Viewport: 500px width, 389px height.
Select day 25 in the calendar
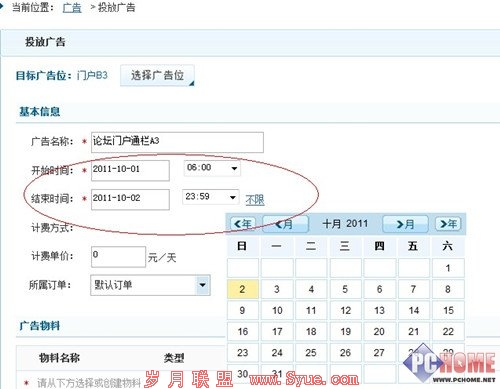tap(311, 352)
